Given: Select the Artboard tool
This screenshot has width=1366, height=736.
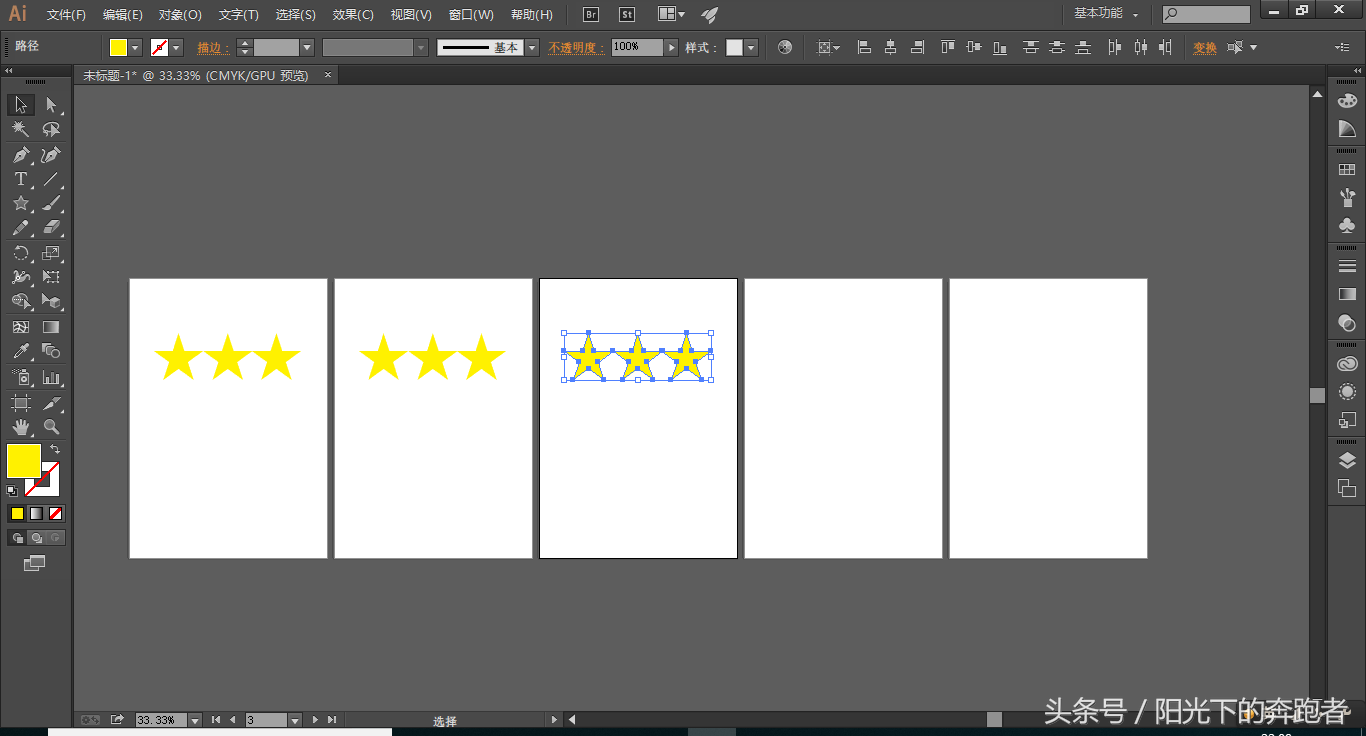Looking at the screenshot, I should [x=21, y=402].
